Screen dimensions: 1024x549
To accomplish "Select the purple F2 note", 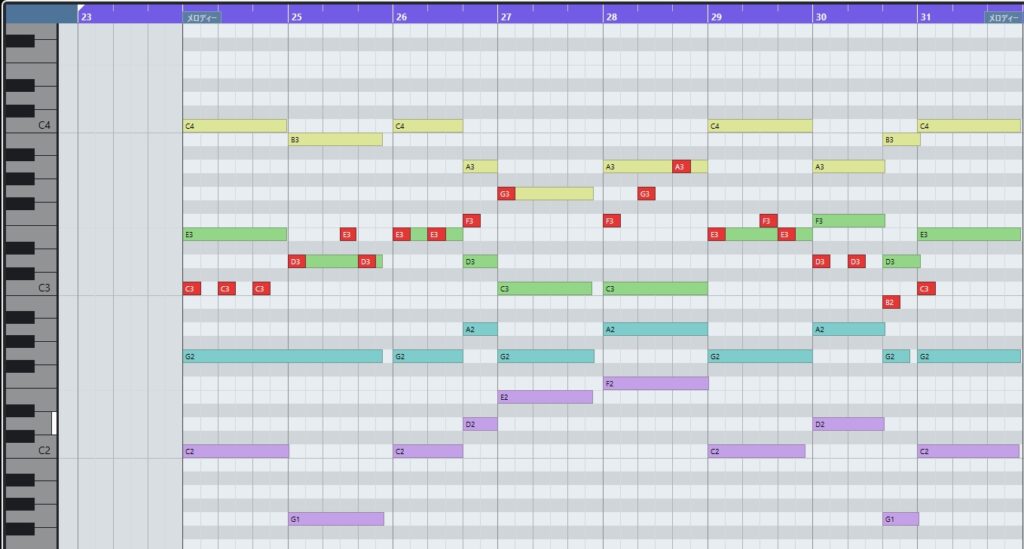I will 655,383.
